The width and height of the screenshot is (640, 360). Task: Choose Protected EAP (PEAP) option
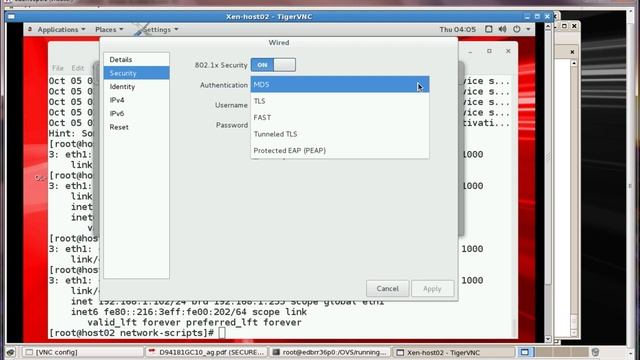340,150
